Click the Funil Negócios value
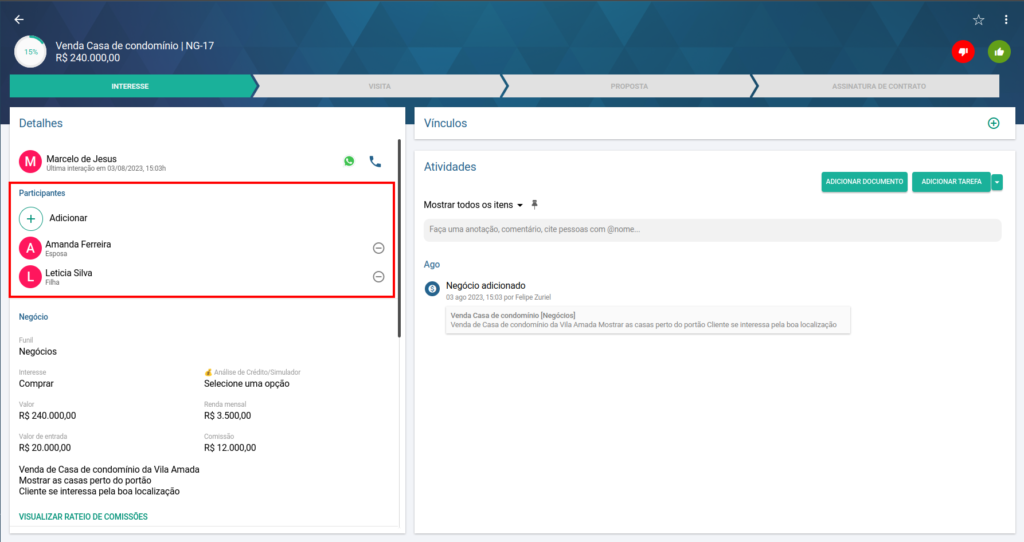The height and width of the screenshot is (542, 1024). pos(38,352)
